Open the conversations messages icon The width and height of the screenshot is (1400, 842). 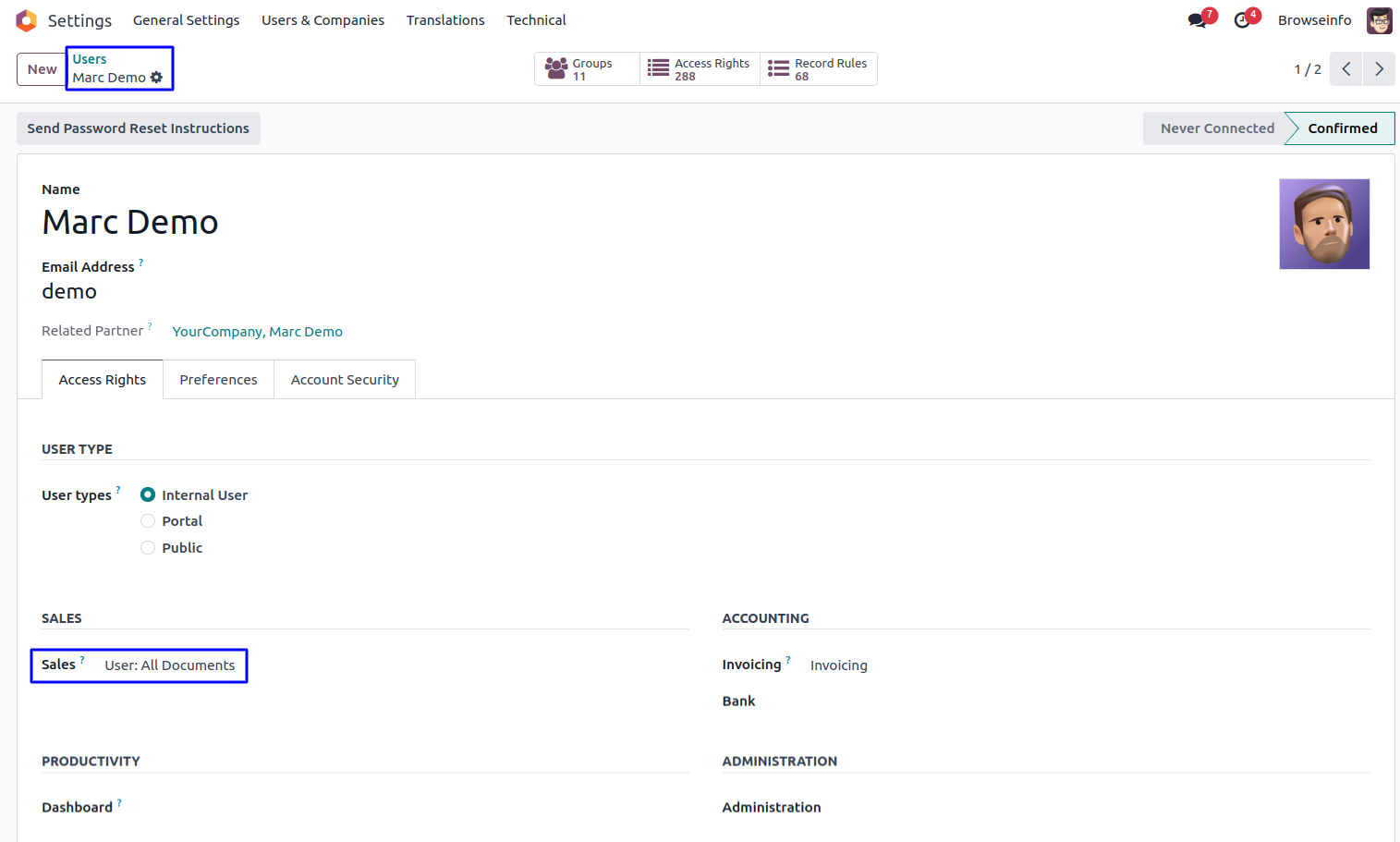click(1198, 20)
